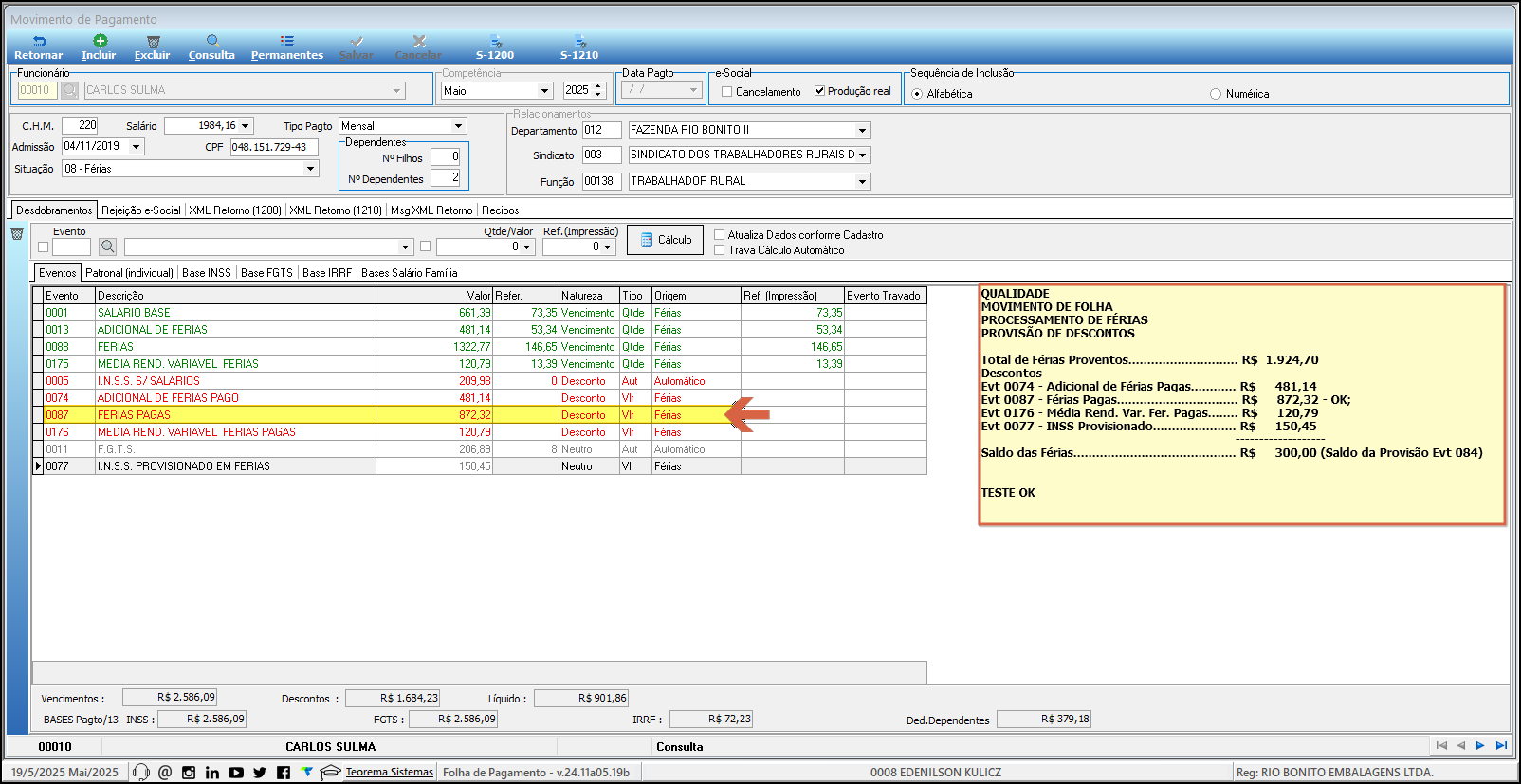The image size is (1521, 784).
Task: Click the Cancelar X icon
Action: click(x=418, y=41)
